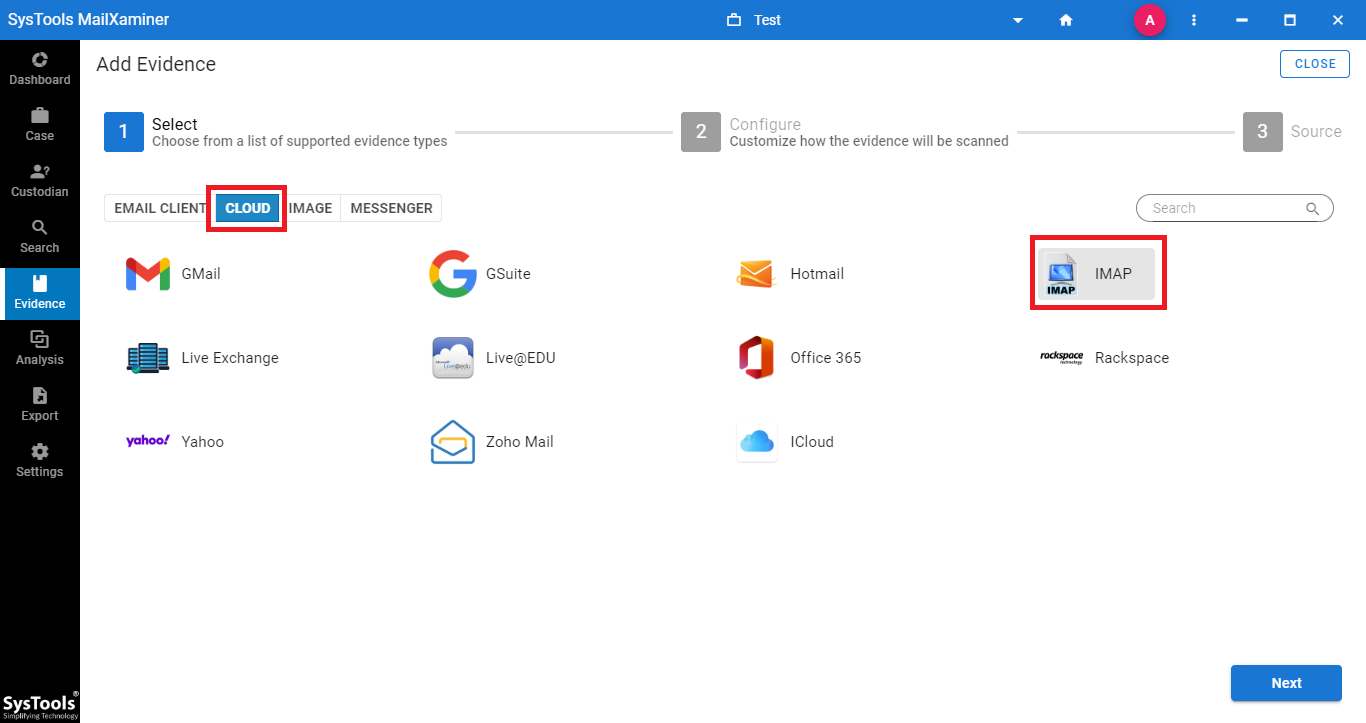Open the Dashboard sidebar icon
This screenshot has height=723, width=1366.
click(x=40, y=60)
